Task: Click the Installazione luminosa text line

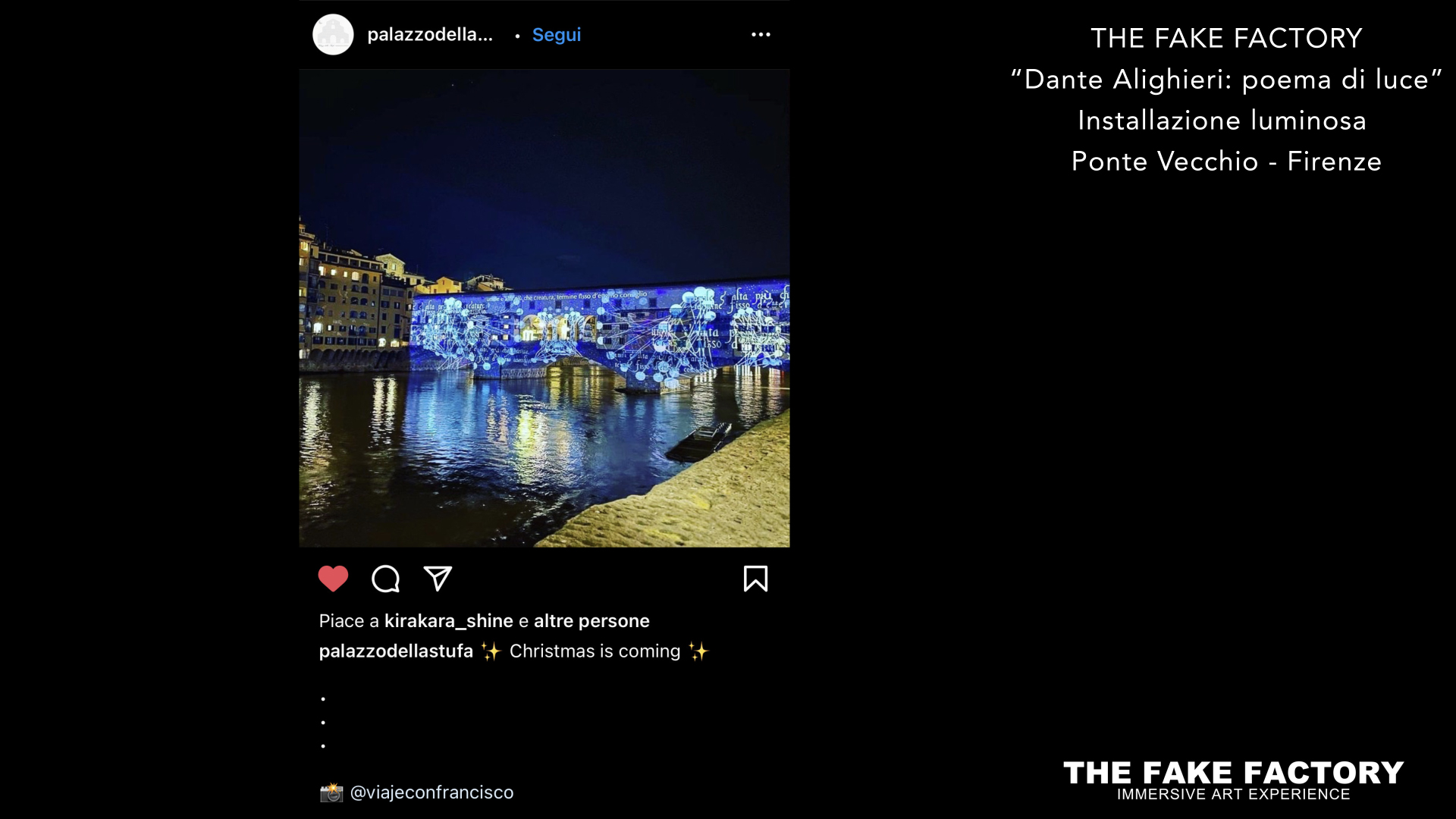Action: coord(1222,121)
